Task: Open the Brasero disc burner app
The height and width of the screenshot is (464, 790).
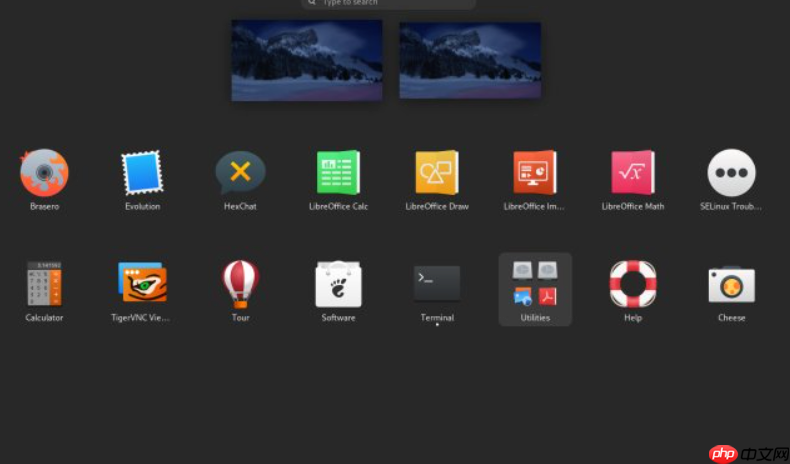Action: 44,173
